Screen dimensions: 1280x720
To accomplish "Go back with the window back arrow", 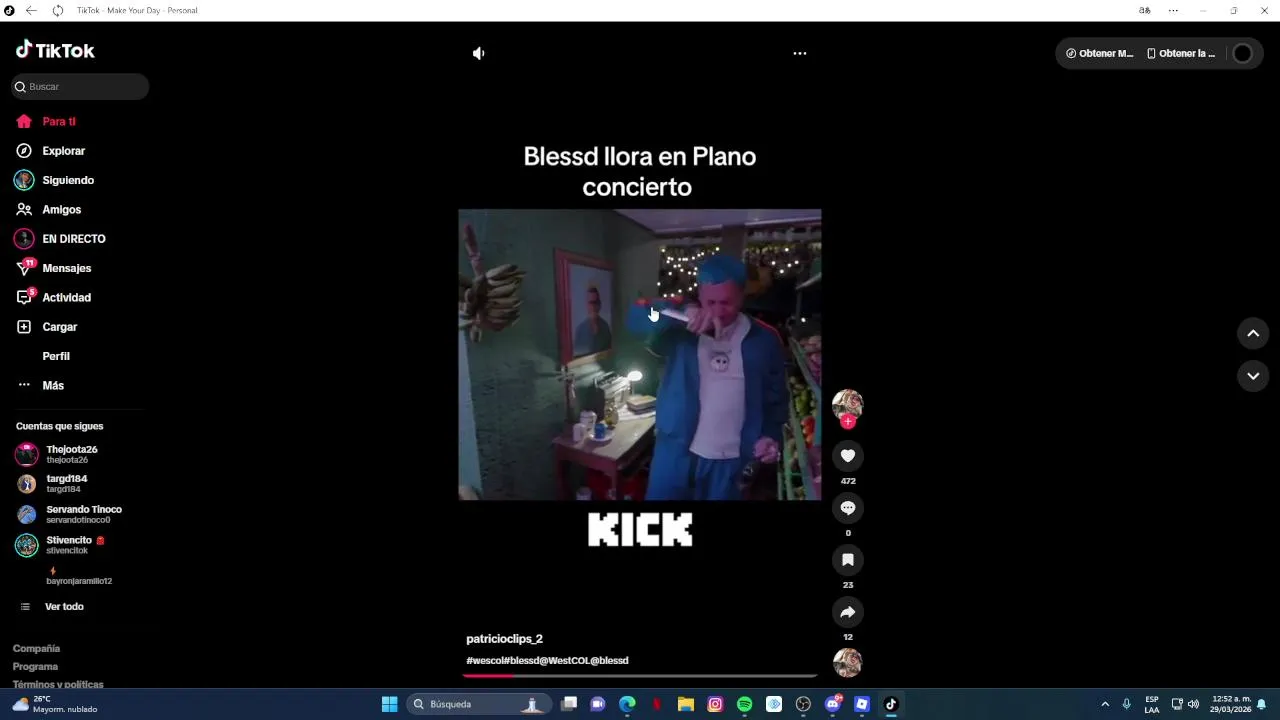I will (x=31, y=10).
